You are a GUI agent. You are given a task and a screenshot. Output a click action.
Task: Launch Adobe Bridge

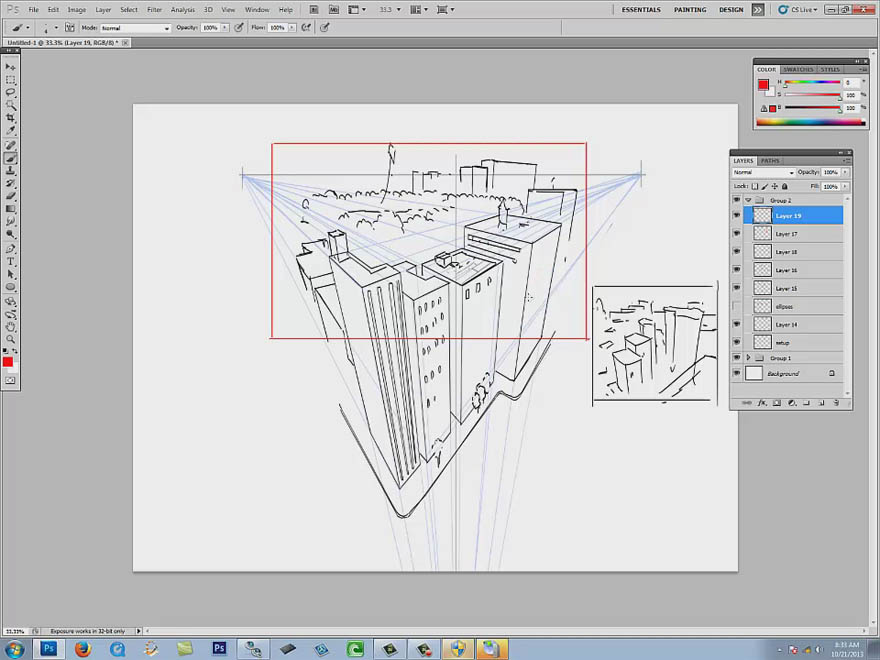(x=314, y=10)
